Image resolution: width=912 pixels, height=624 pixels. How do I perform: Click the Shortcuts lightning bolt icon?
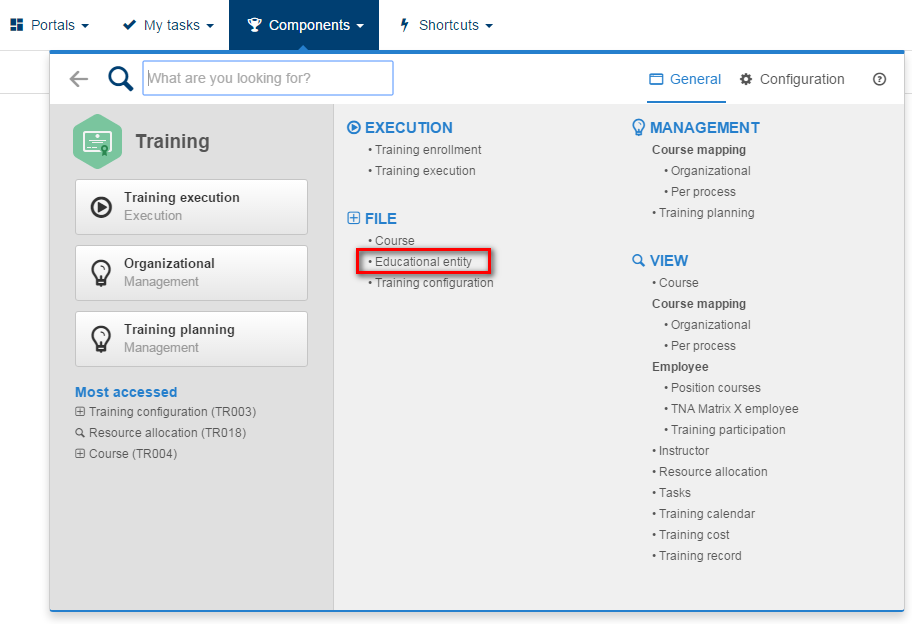(x=405, y=25)
